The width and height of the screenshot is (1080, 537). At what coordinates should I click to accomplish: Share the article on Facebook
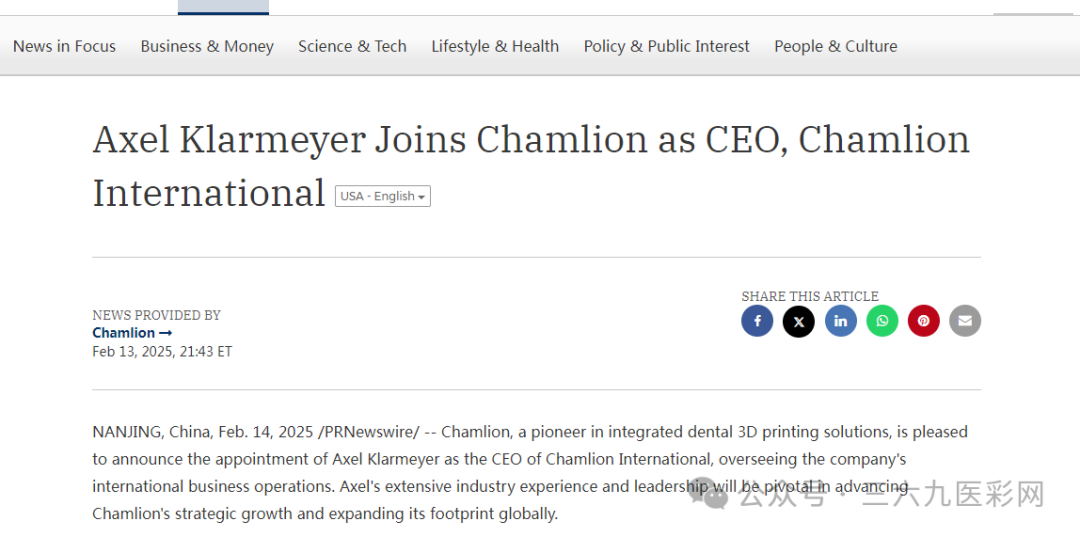click(757, 321)
